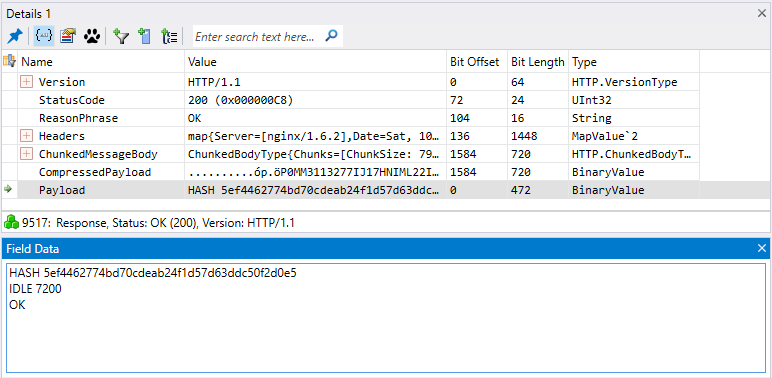Expand the Version field node
Viewport: 772px width, 378px height.
[26, 82]
